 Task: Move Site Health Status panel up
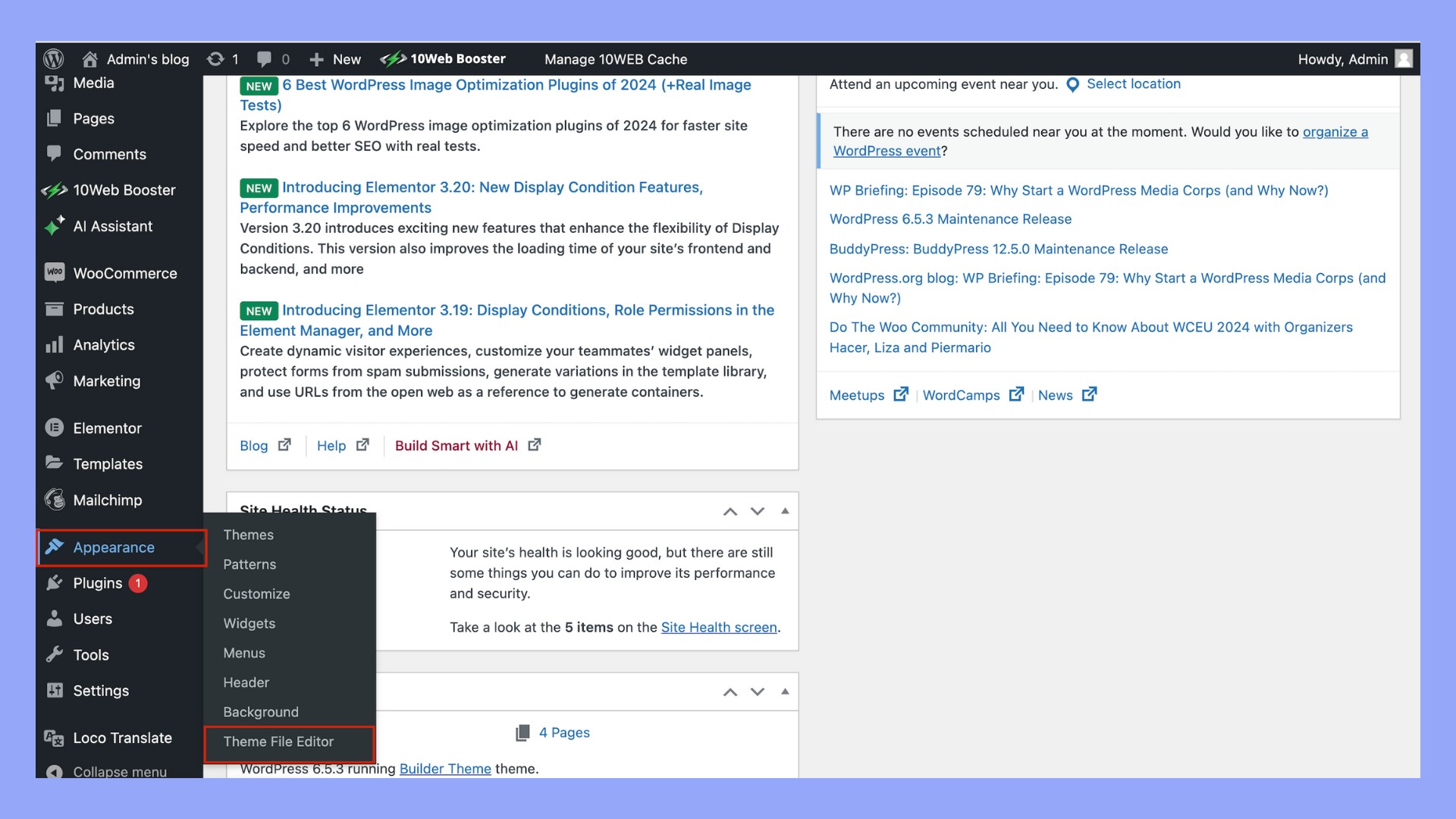730,511
